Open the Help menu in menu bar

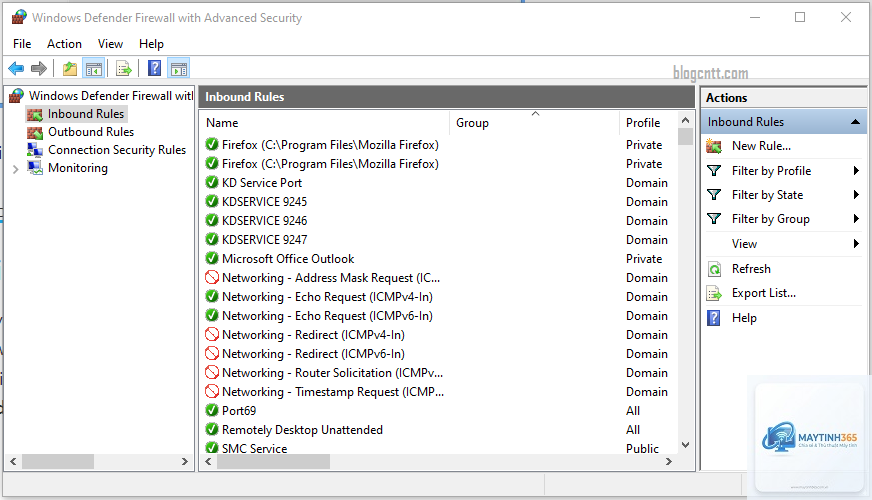click(151, 44)
